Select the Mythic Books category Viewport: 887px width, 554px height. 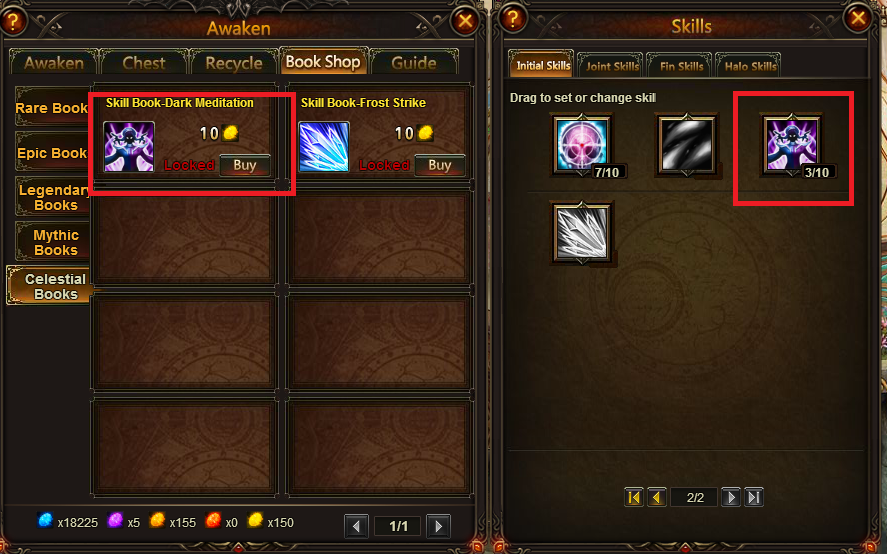pos(54,242)
